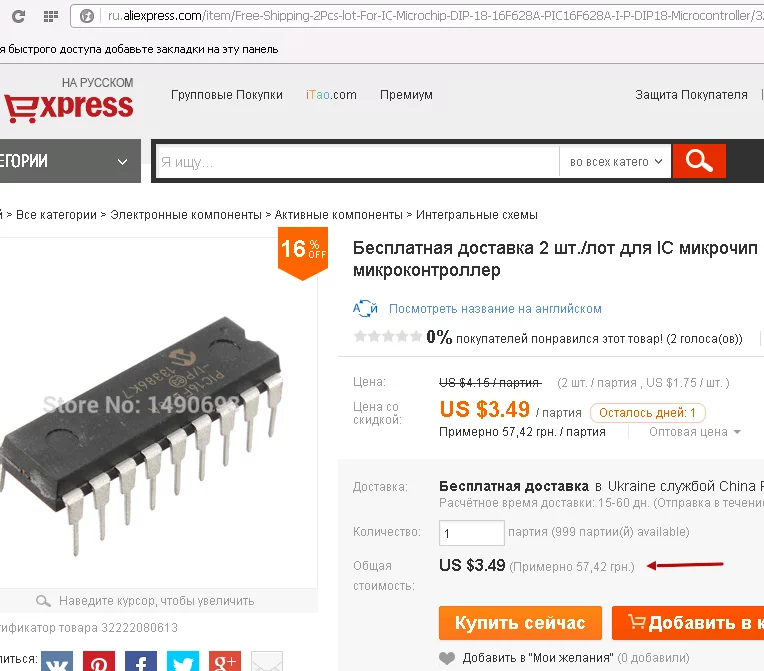Viewport: 764px width, 671px height.
Task: Expand the categories dropdown menu
Action: pyautogui.click(x=70, y=161)
